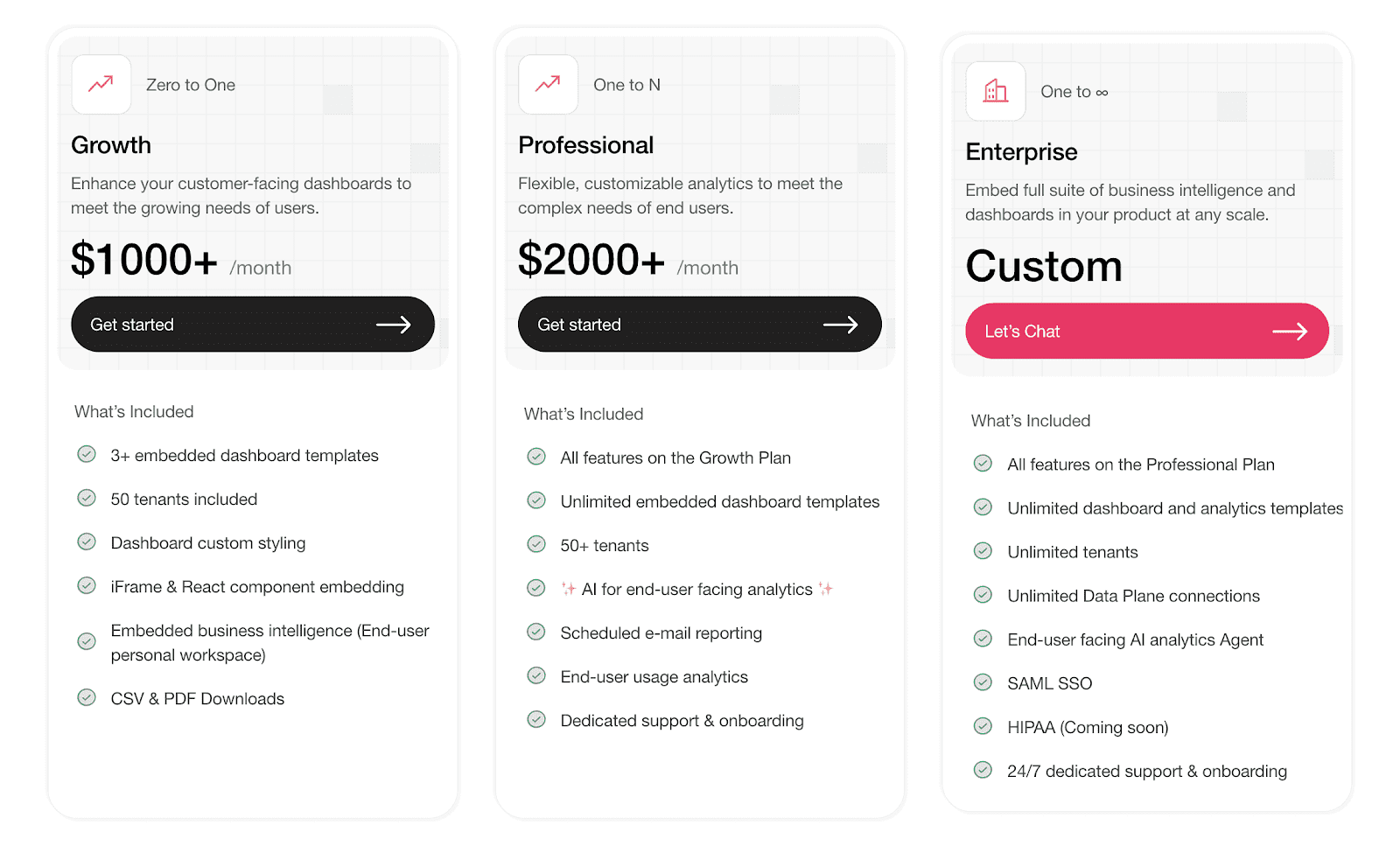Click the arrow inside the Let's Chat button
Screen dimensions: 1400x853
1291,331
